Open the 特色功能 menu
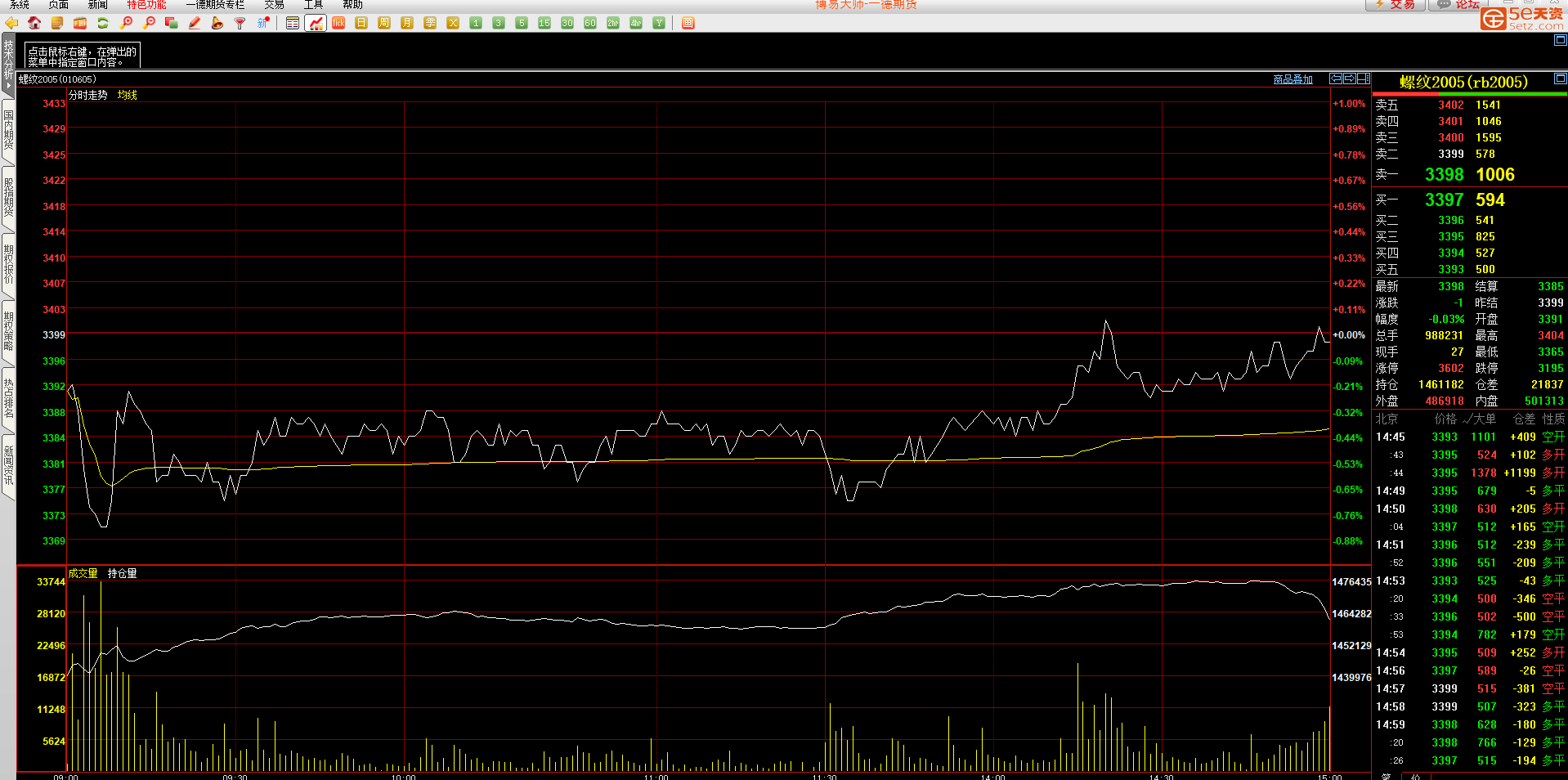1568x780 pixels. 146,5
